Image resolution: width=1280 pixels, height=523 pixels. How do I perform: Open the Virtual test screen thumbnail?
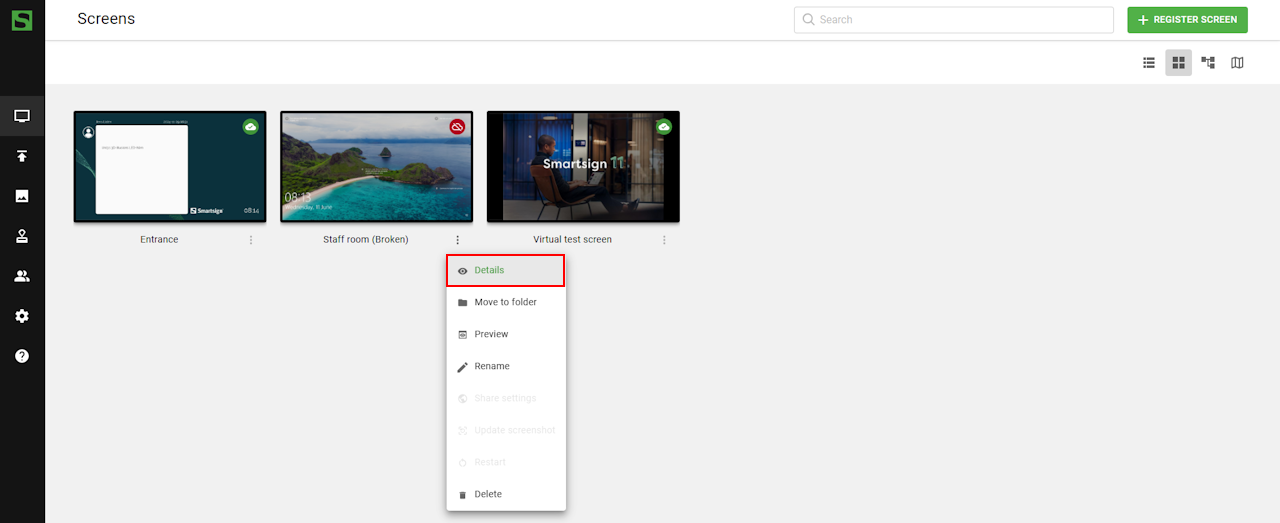[x=583, y=166]
